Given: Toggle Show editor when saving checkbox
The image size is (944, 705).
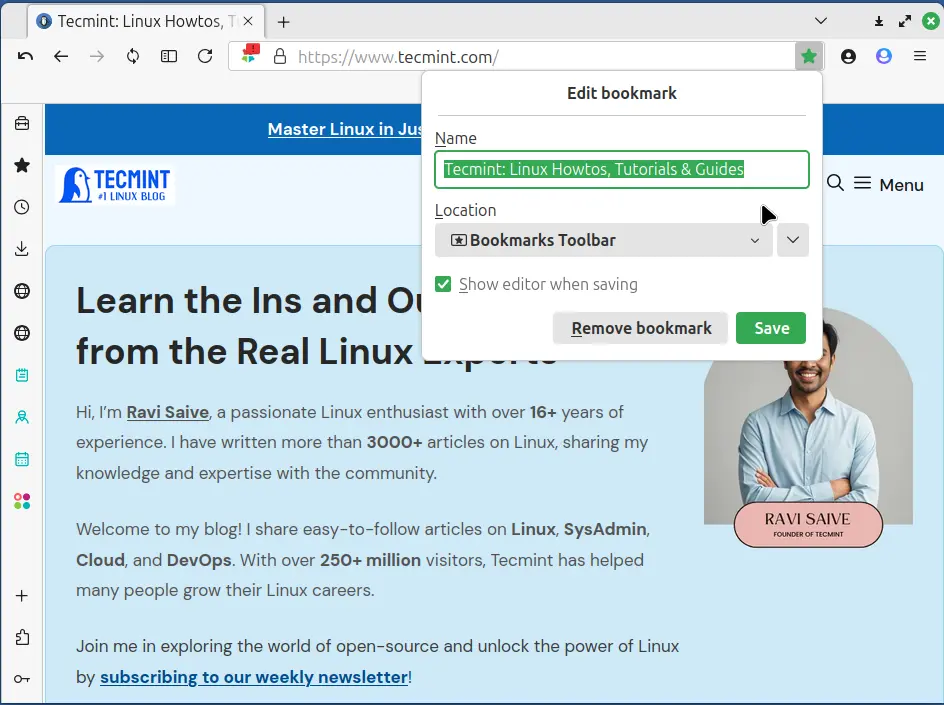Looking at the screenshot, I should 443,284.
